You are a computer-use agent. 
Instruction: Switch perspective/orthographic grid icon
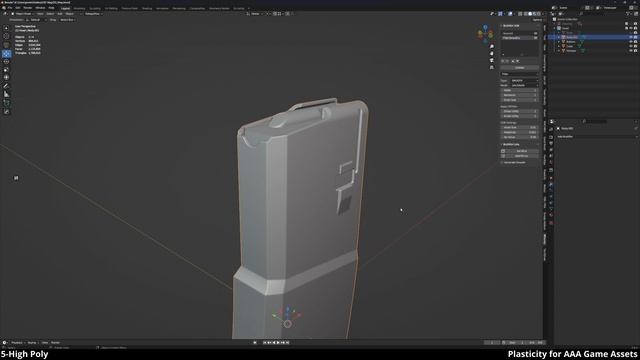(491, 67)
